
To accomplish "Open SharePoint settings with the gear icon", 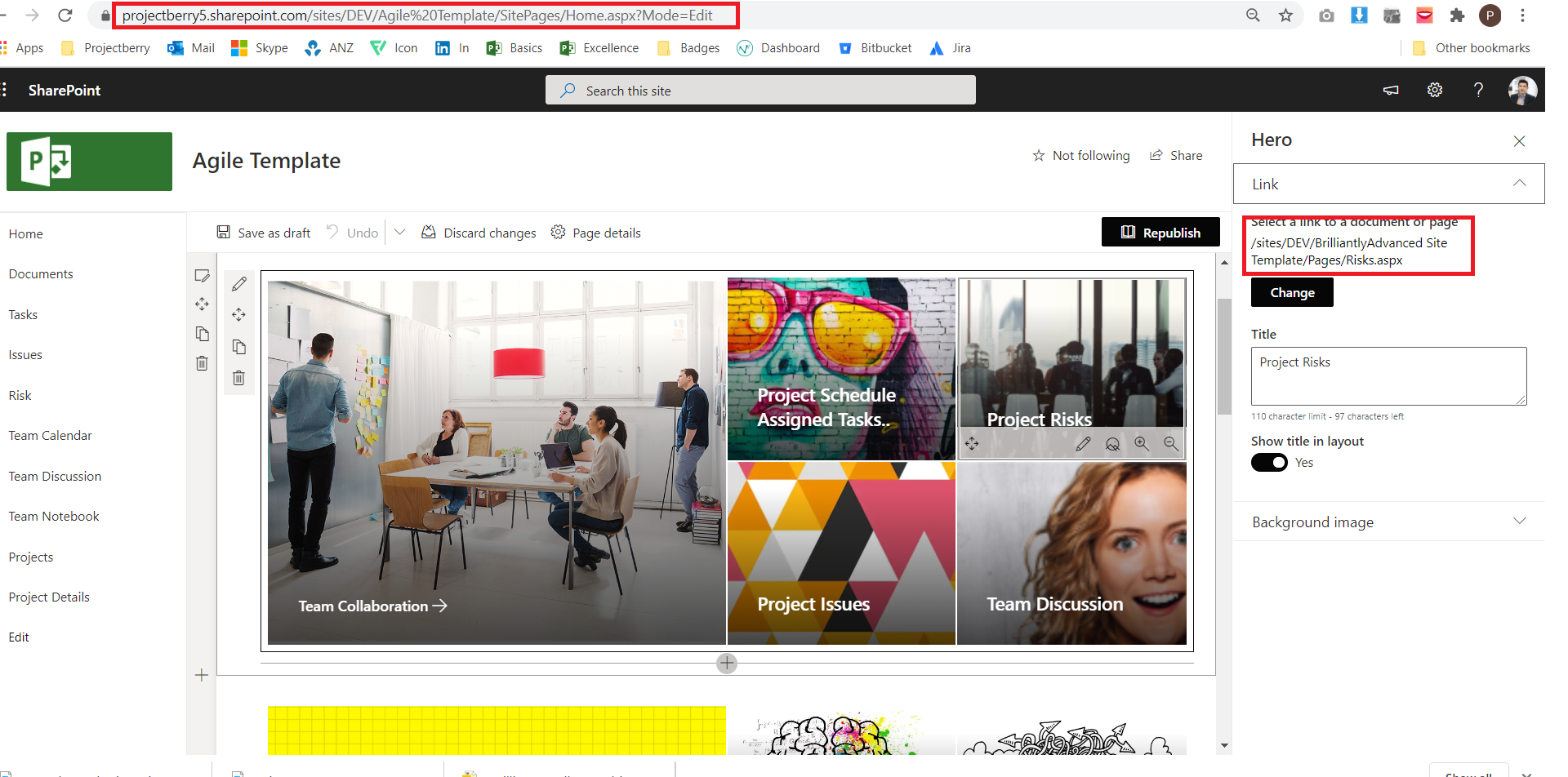I will (x=1435, y=90).
